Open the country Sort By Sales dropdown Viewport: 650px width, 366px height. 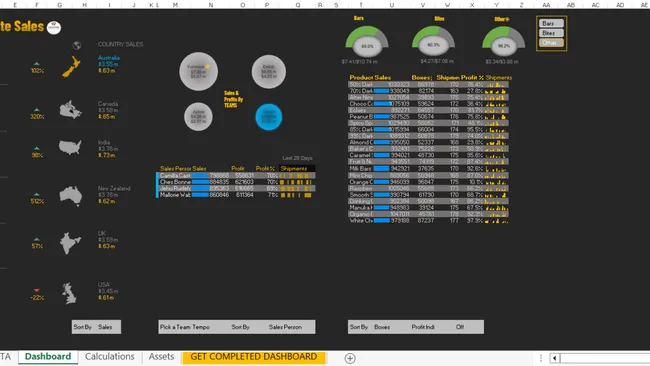tap(96, 327)
